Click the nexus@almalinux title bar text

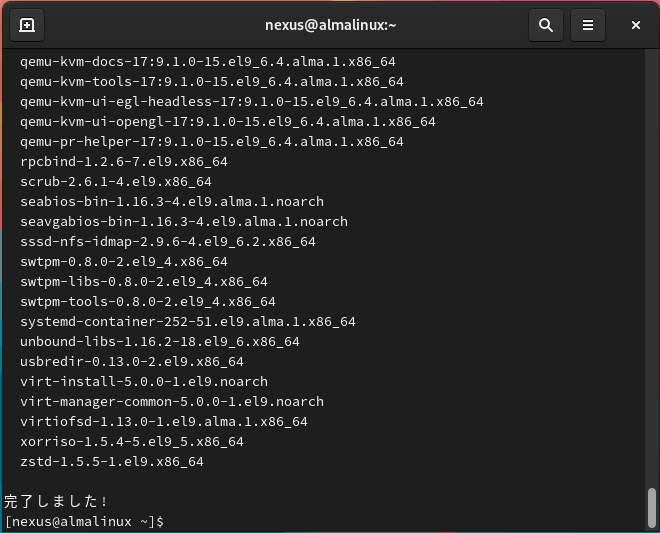(329, 25)
